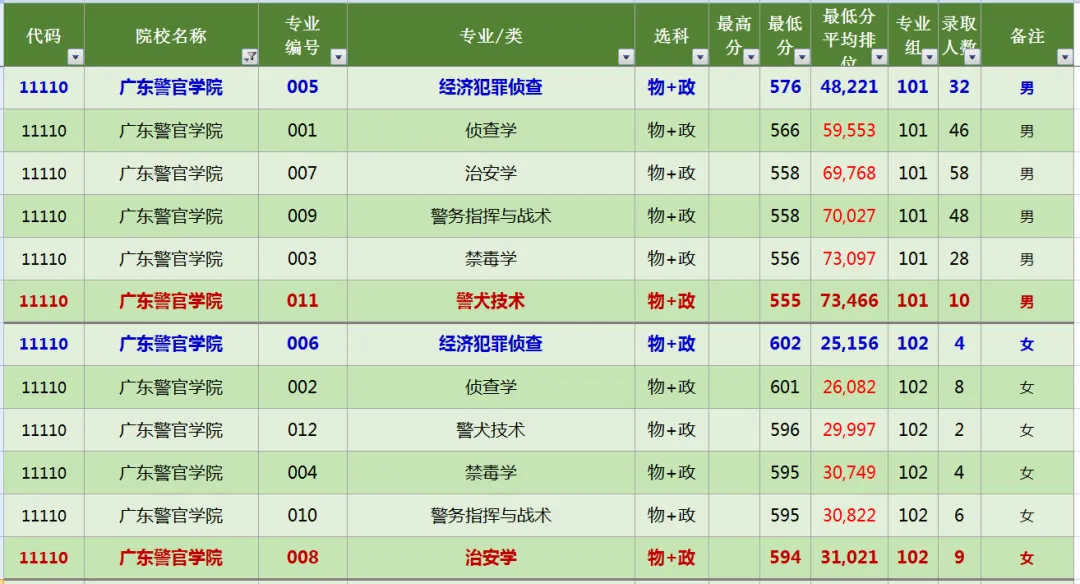Screen dimensions: 1080x584
Task: Click minimum score cell 596
Action: [785, 430]
